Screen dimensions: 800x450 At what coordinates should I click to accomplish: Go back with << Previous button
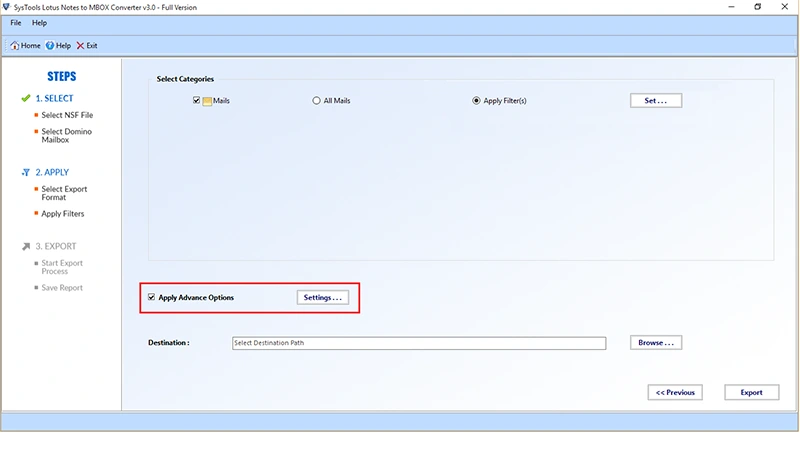(675, 392)
